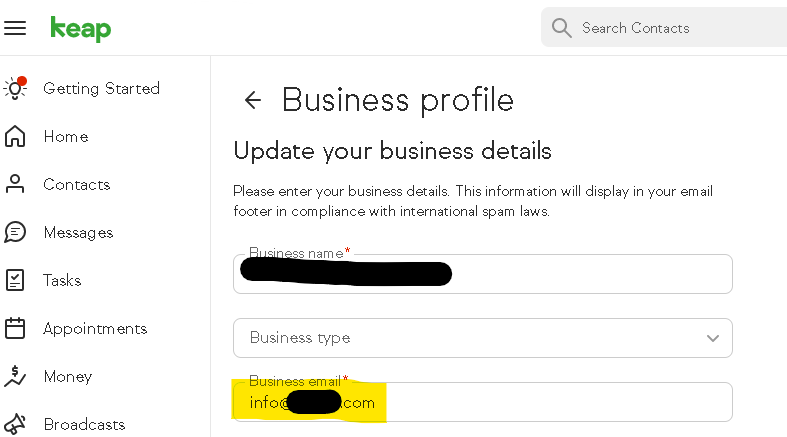Go back using the left arrow
The image size is (787, 437).
click(253, 100)
